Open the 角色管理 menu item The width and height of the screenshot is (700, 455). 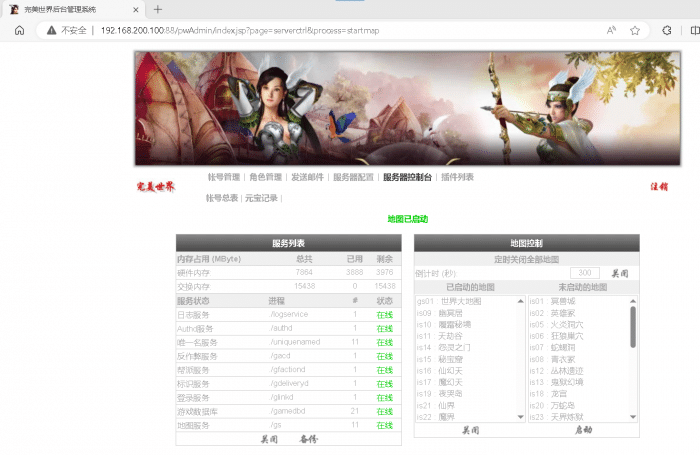[265, 177]
